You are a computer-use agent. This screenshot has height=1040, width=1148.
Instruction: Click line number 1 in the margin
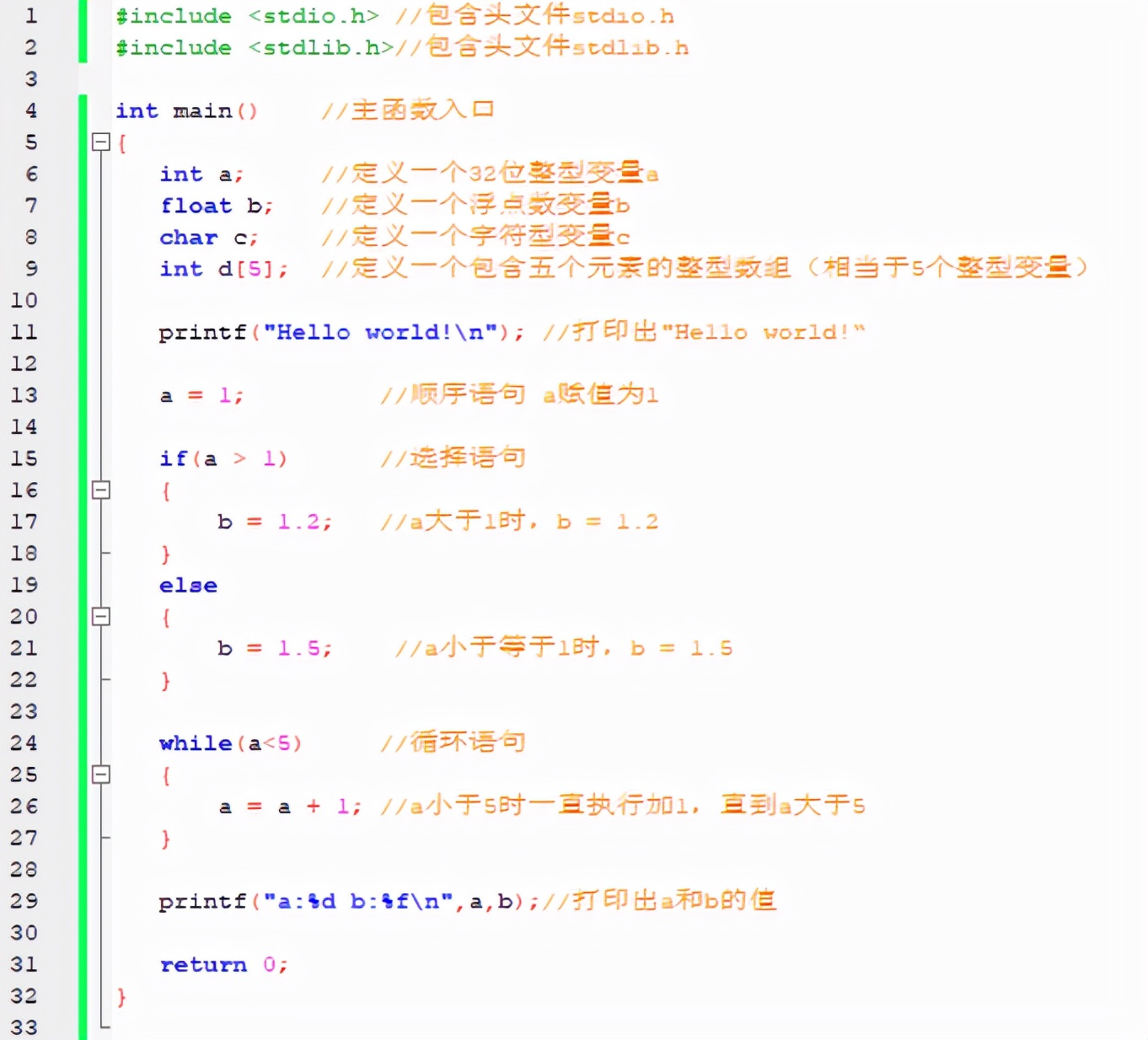(x=31, y=15)
